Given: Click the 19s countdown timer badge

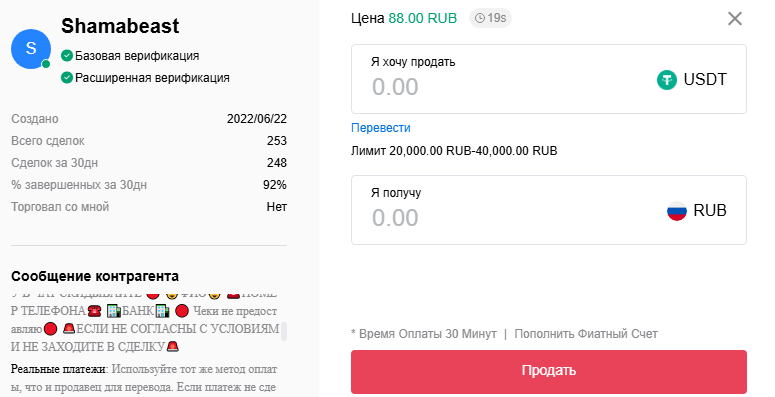Looking at the screenshot, I should coord(490,18).
